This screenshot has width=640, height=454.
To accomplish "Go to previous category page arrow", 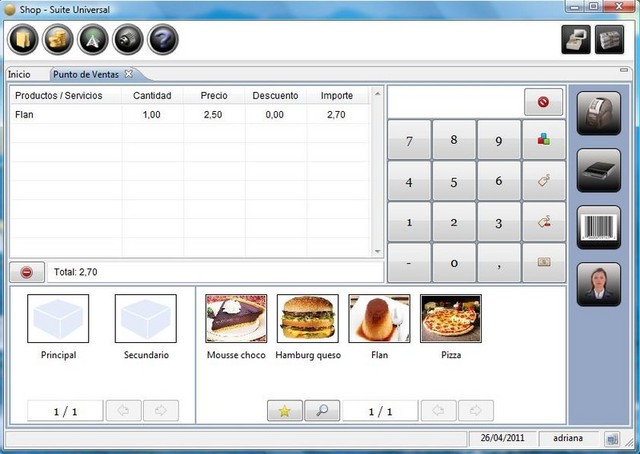I will (x=124, y=411).
